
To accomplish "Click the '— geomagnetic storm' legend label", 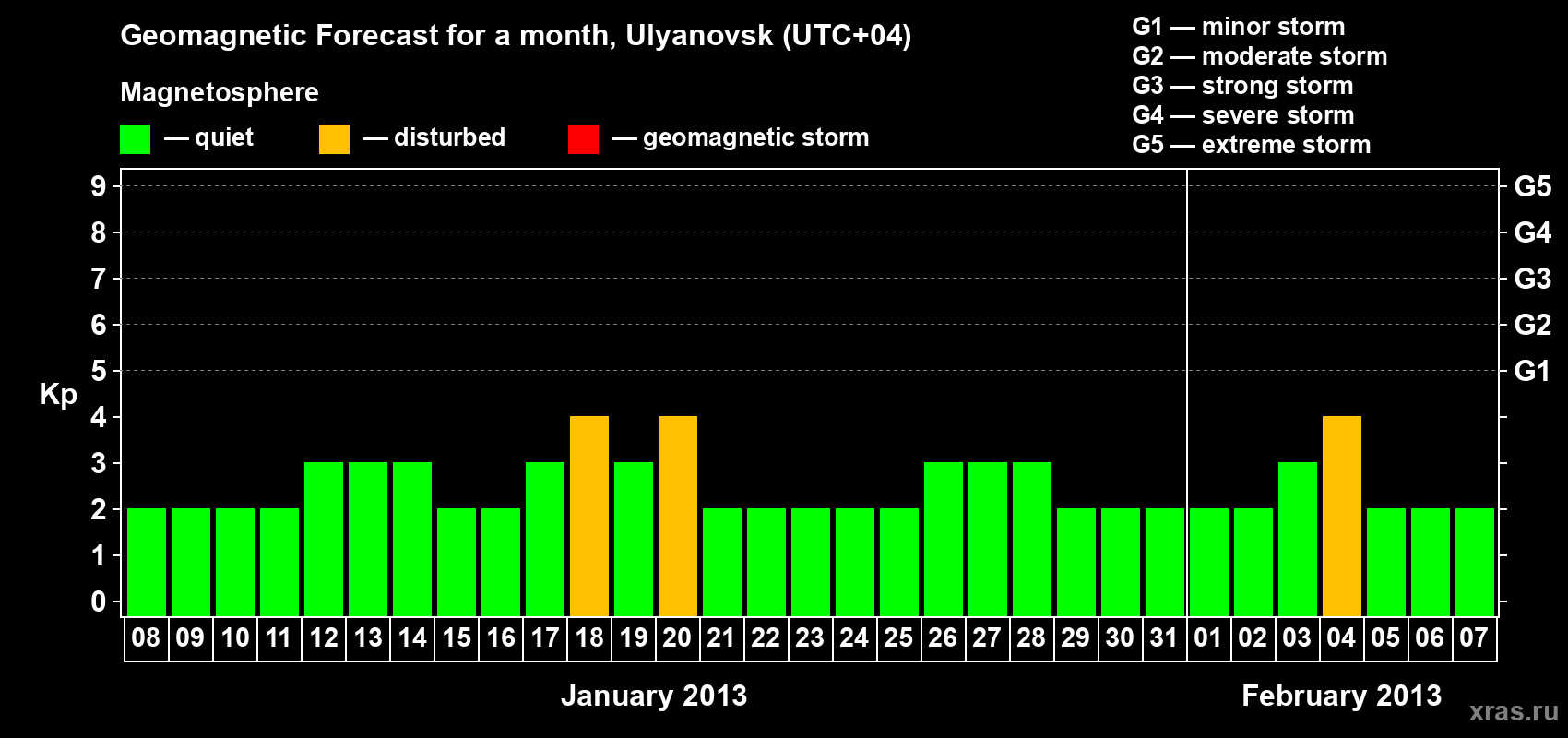I will pos(741,138).
